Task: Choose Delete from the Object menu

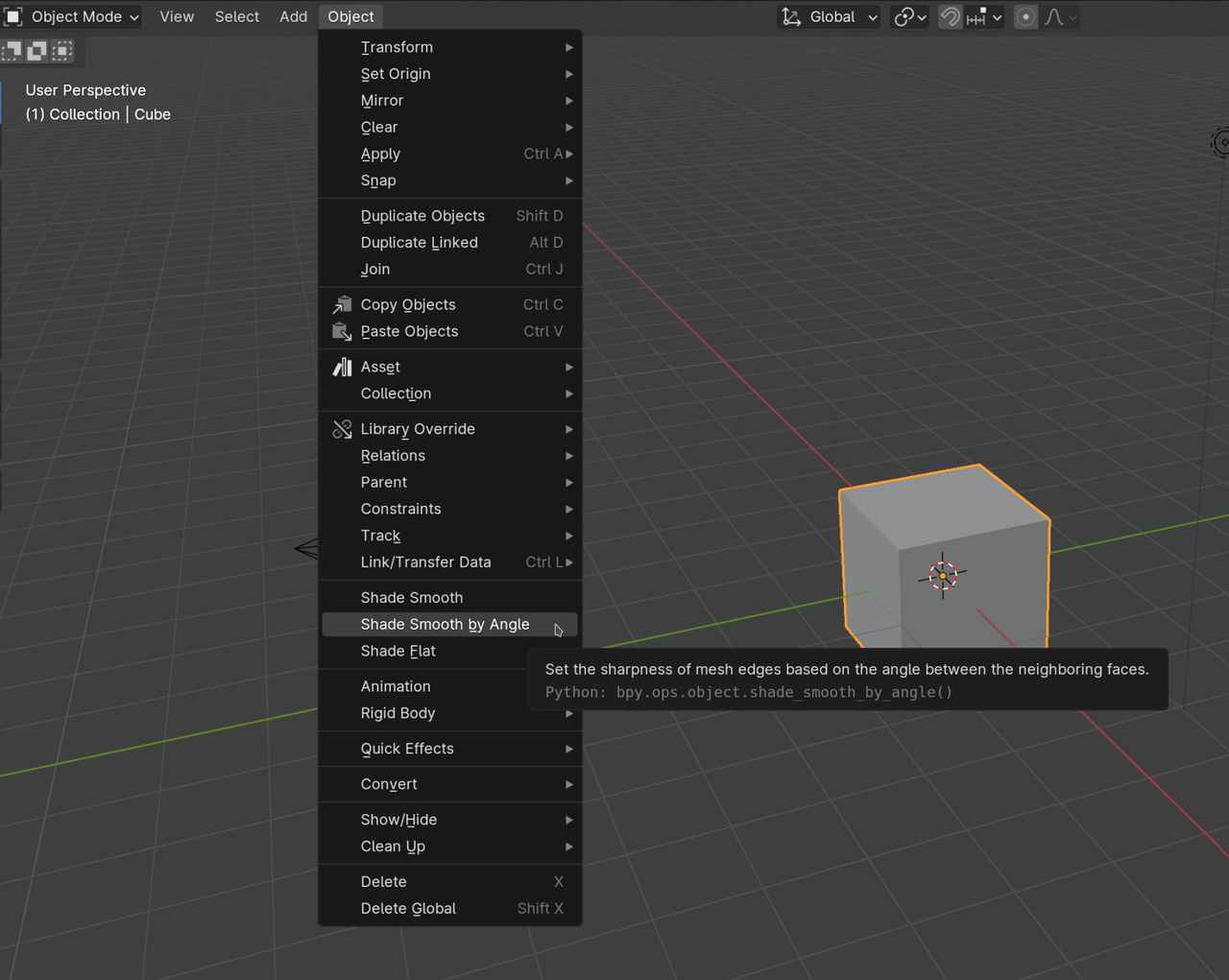Action: pos(449,882)
